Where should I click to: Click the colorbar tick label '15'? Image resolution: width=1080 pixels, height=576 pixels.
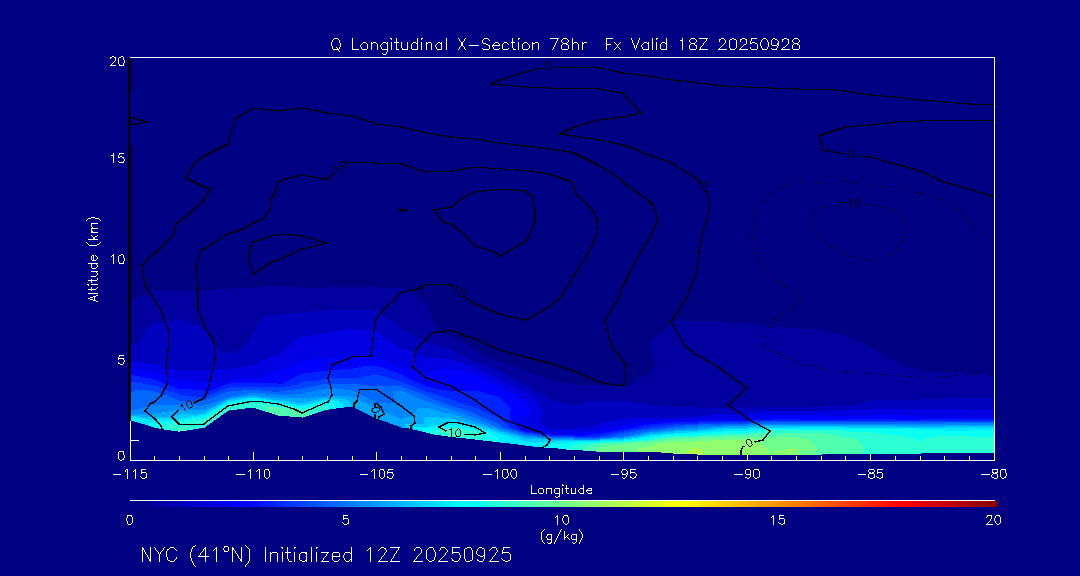(x=777, y=520)
